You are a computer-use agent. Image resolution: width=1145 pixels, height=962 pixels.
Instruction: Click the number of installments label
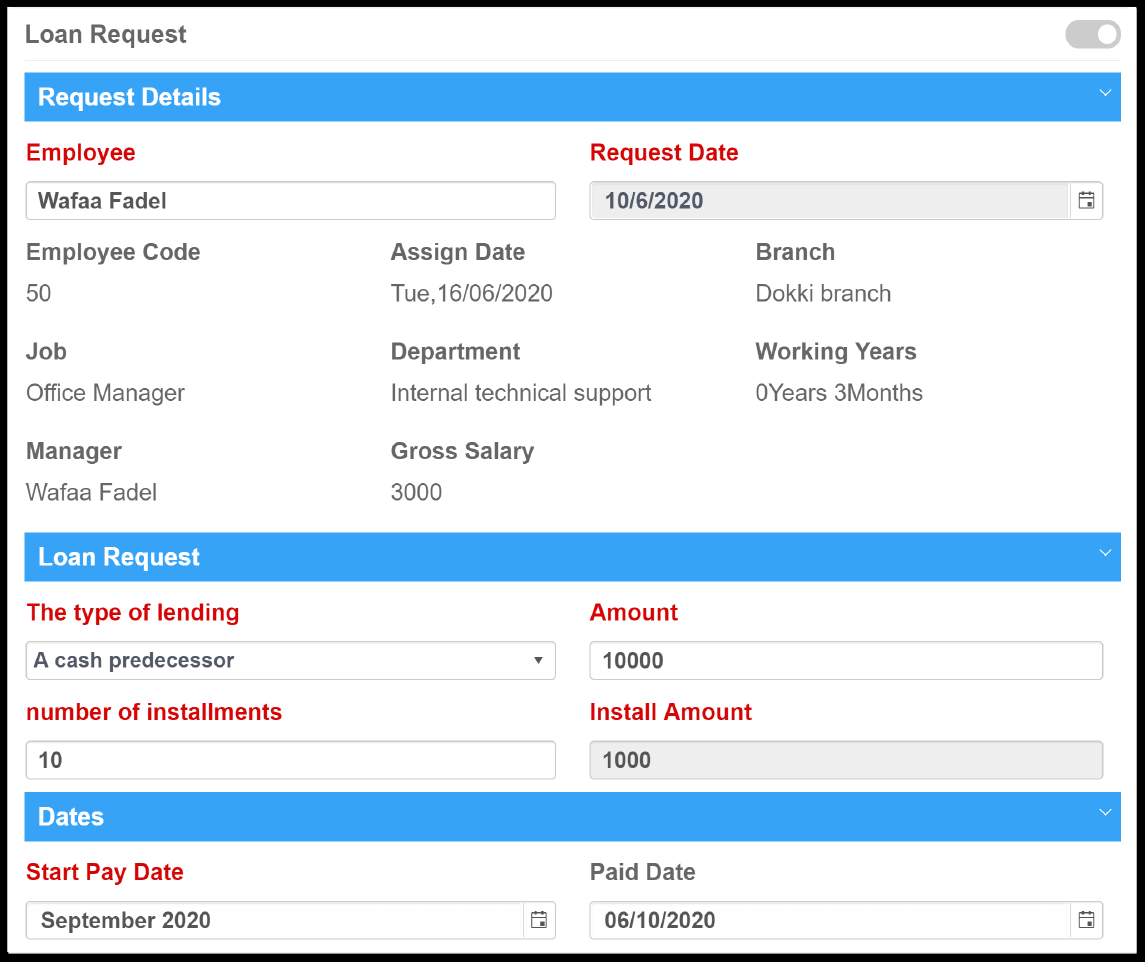coord(154,711)
